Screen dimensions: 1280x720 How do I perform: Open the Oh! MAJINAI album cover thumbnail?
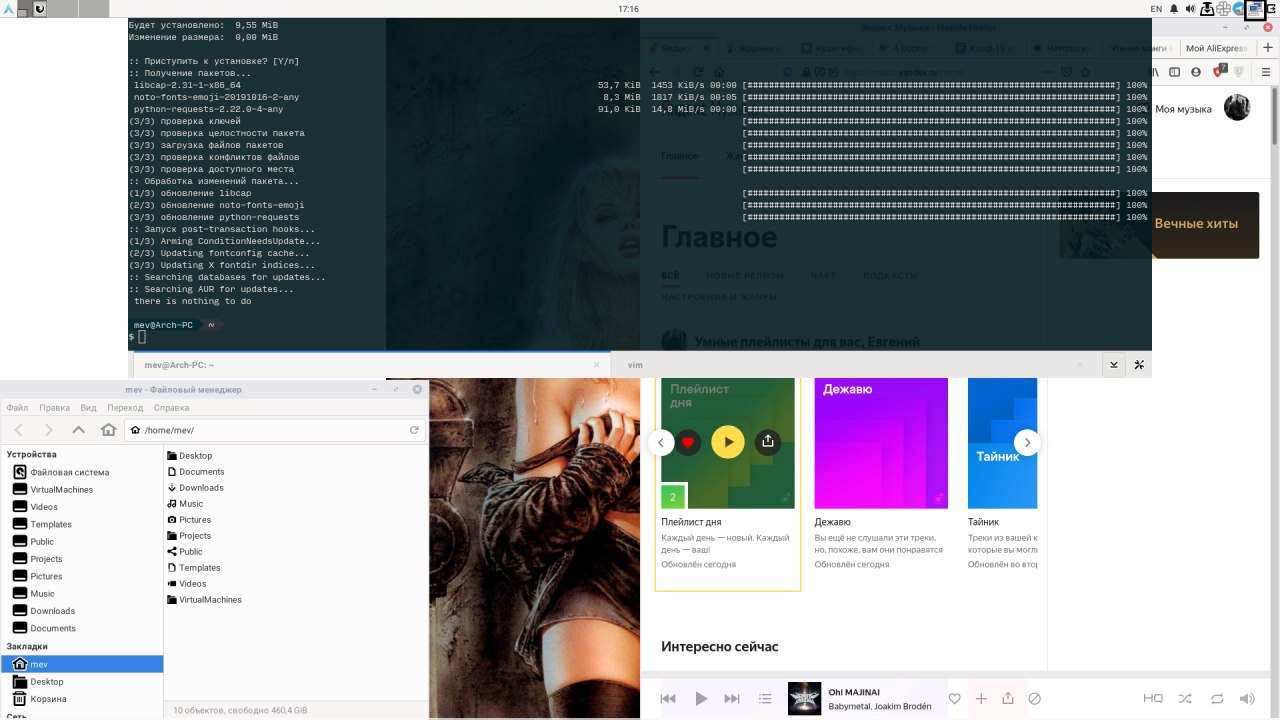(x=805, y=698)
